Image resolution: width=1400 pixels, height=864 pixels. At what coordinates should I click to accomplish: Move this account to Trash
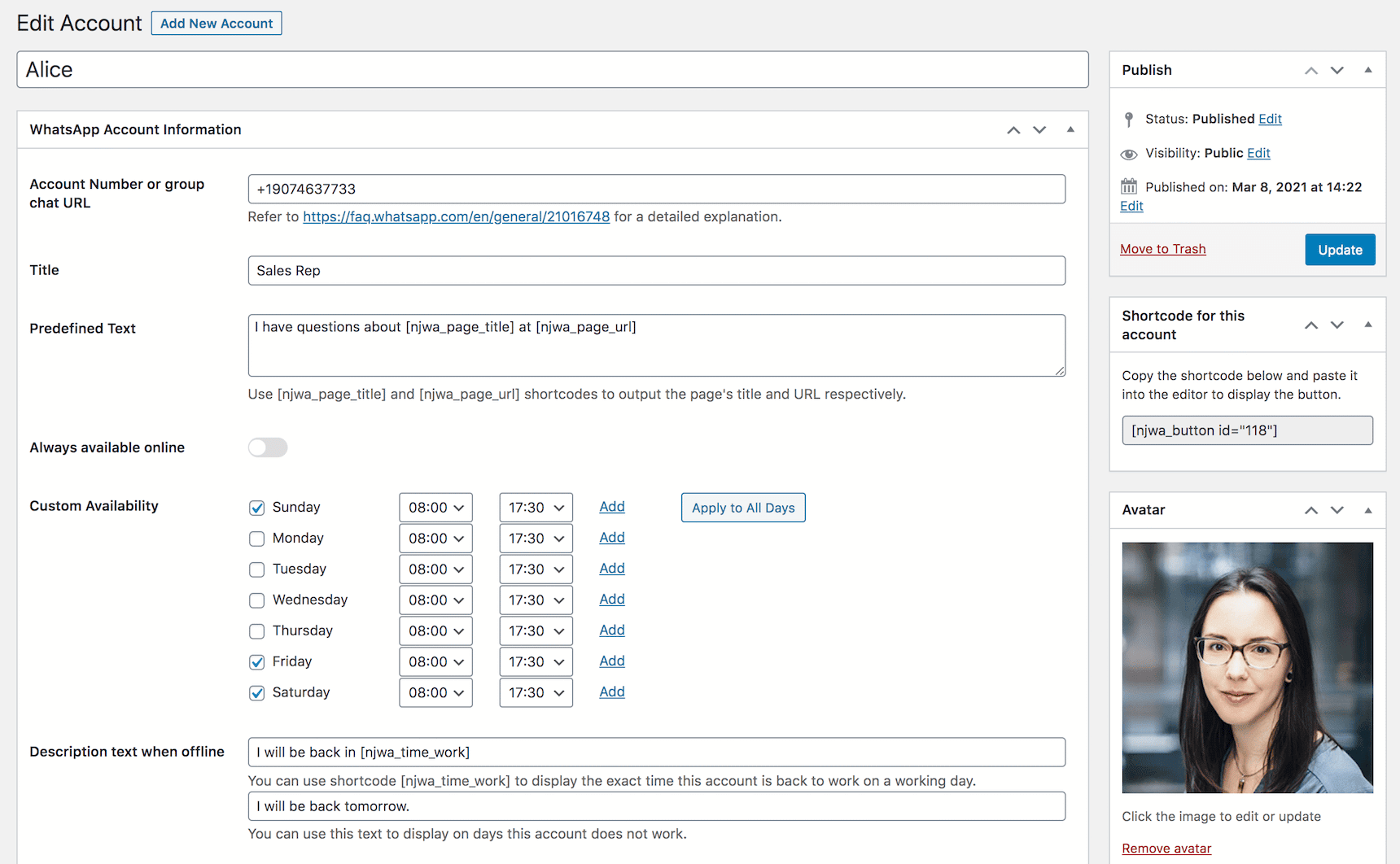click(1162, 249)
